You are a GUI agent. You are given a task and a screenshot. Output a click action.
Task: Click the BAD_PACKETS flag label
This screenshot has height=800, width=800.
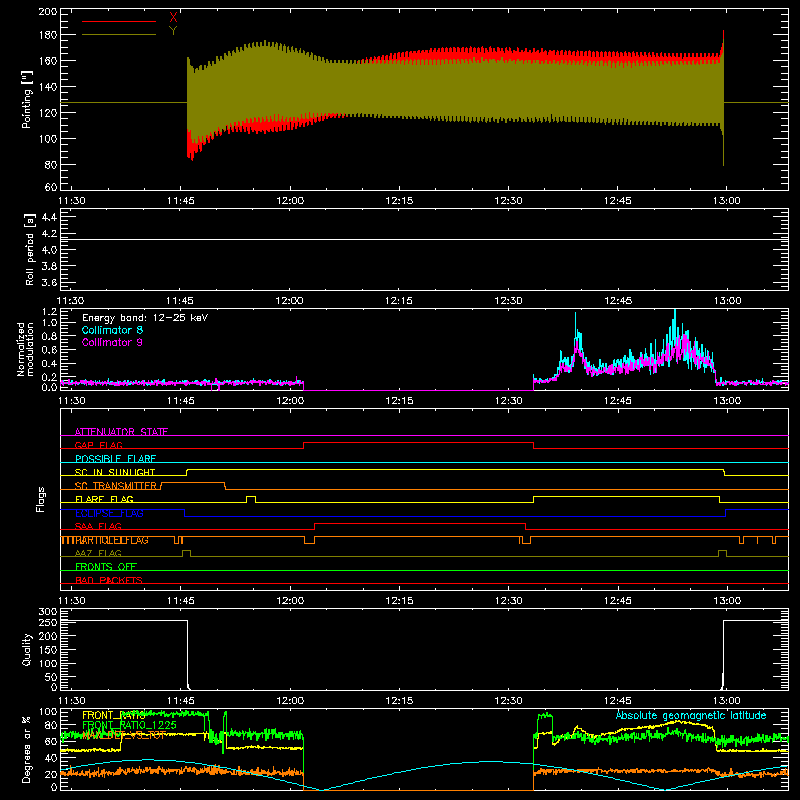(109, 580)
